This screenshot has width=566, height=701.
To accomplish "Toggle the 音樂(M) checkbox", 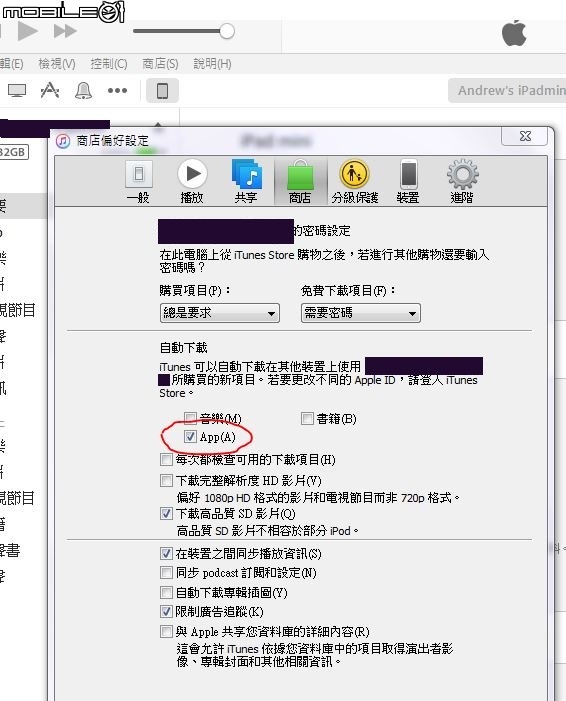I will tap(190, 418).
